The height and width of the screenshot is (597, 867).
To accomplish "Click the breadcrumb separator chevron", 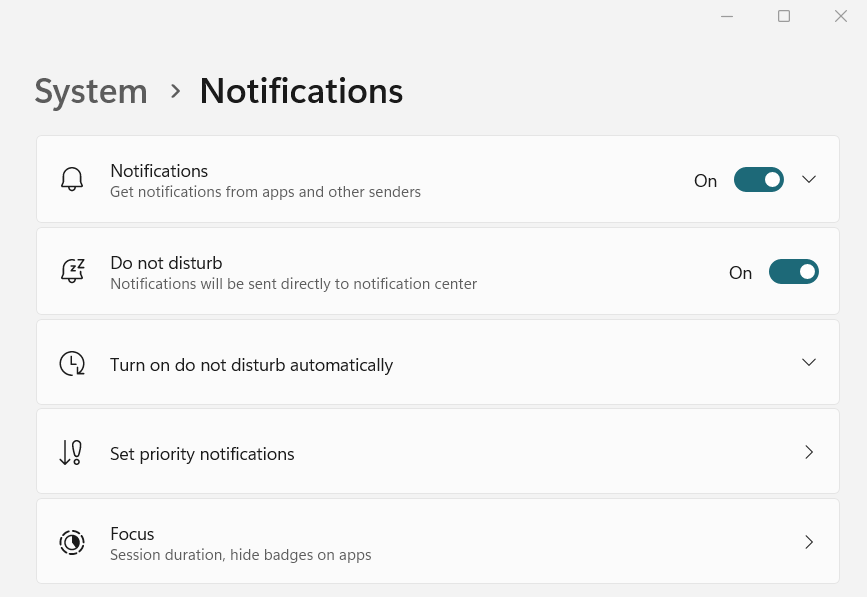I will 176,91.
